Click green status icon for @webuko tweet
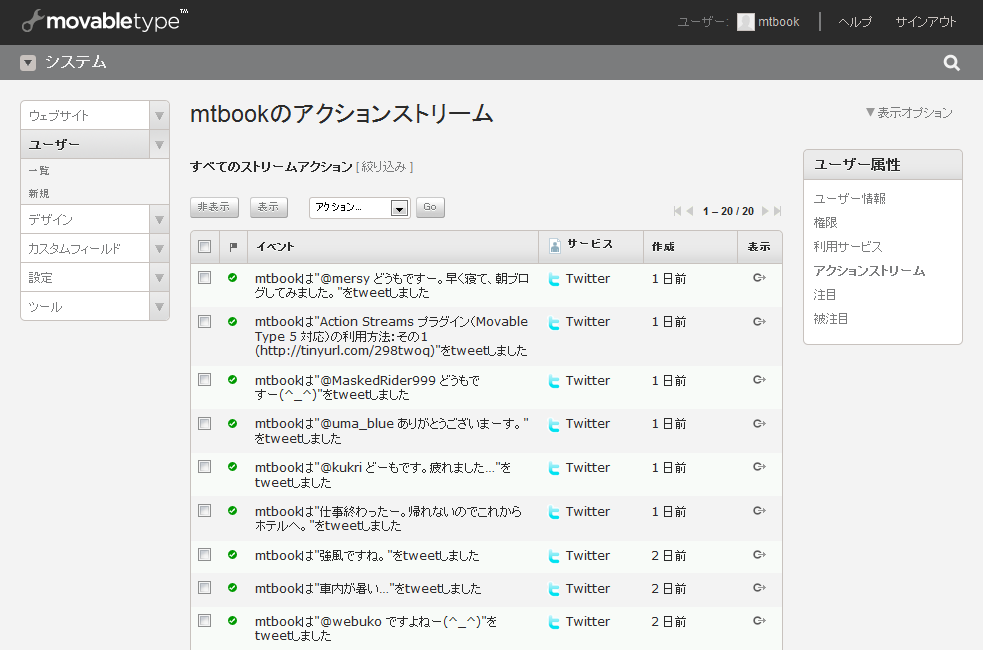 click(x=233, y=620)
